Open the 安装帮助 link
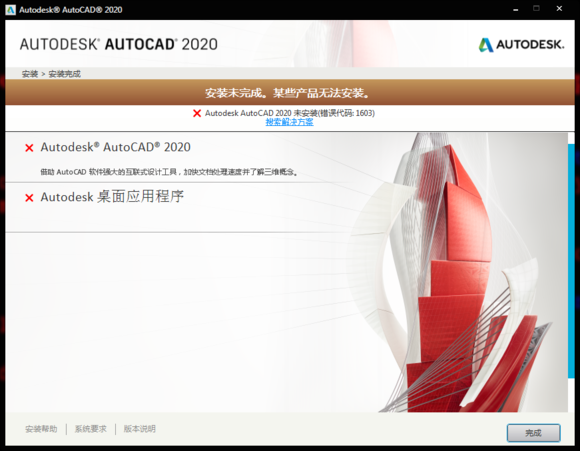 41,429
